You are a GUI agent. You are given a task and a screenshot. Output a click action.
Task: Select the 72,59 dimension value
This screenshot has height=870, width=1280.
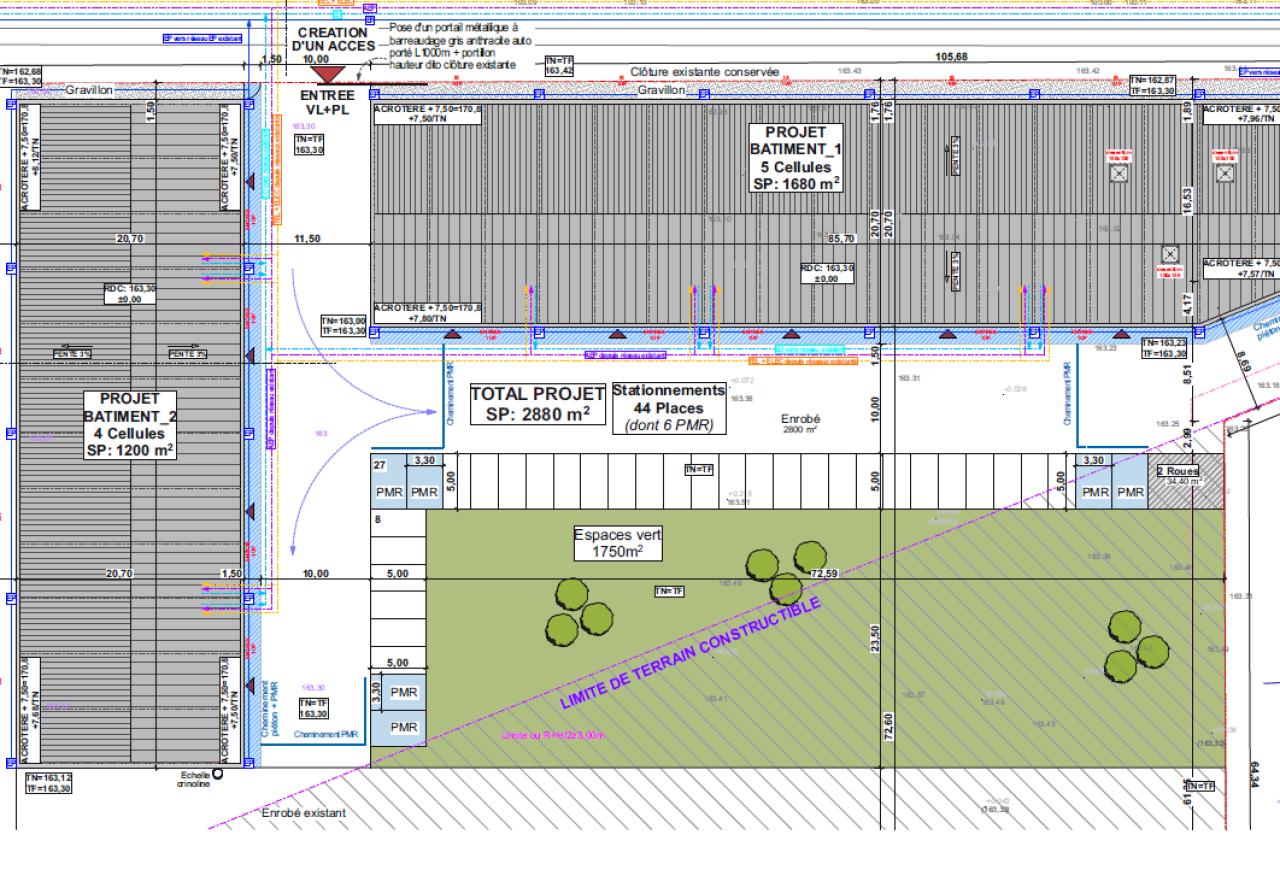(824, 573)
